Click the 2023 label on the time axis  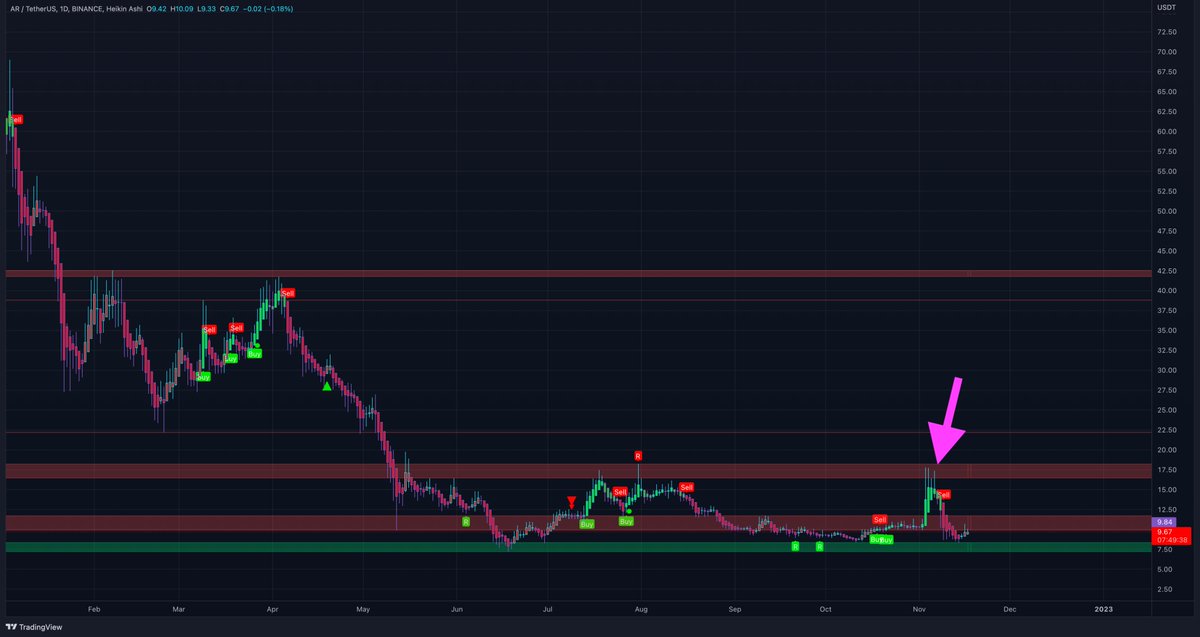(x=1104, y=608)
